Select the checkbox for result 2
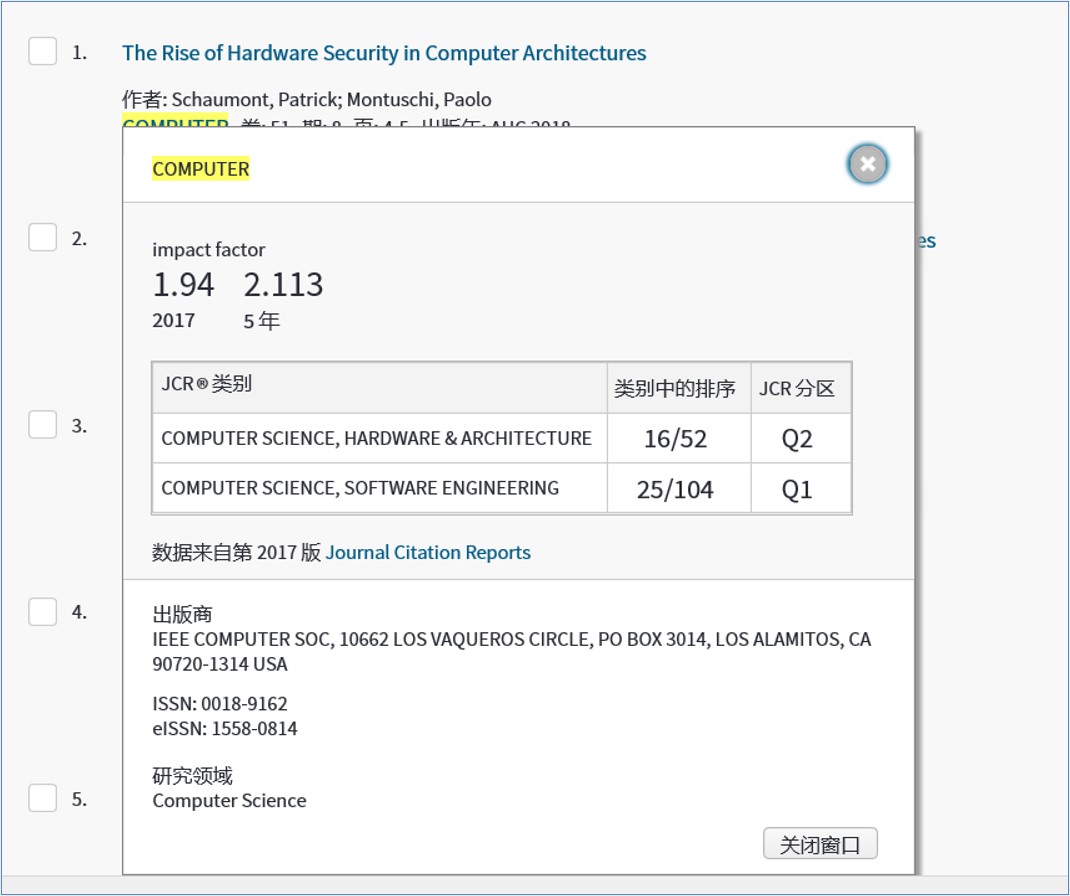 [42, 238]
